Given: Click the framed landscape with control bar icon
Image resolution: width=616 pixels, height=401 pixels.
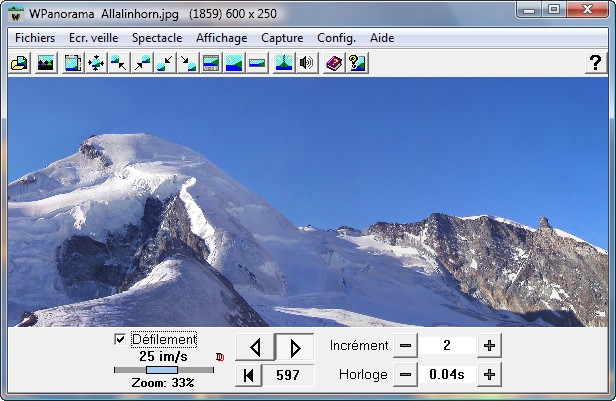Looking at the screenshot, I should [211, 63].
